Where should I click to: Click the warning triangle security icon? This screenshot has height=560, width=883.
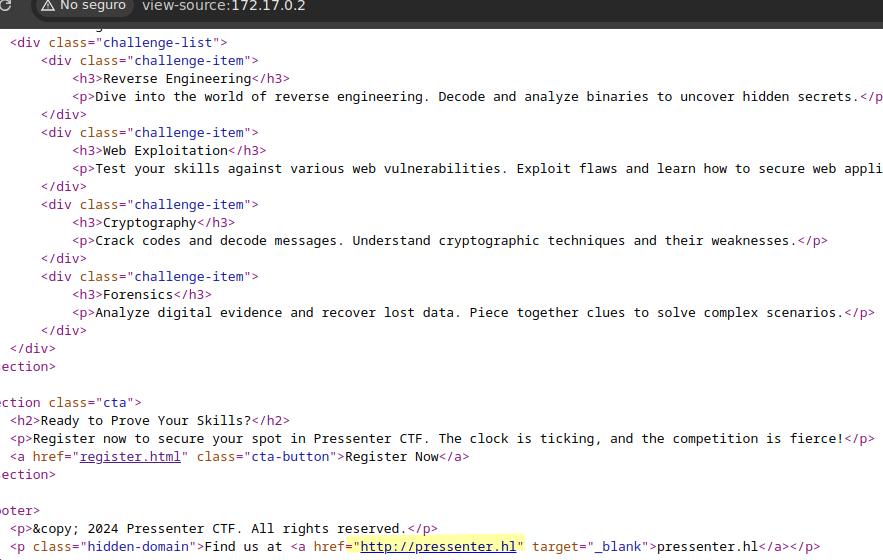click(x=47, y=6)
